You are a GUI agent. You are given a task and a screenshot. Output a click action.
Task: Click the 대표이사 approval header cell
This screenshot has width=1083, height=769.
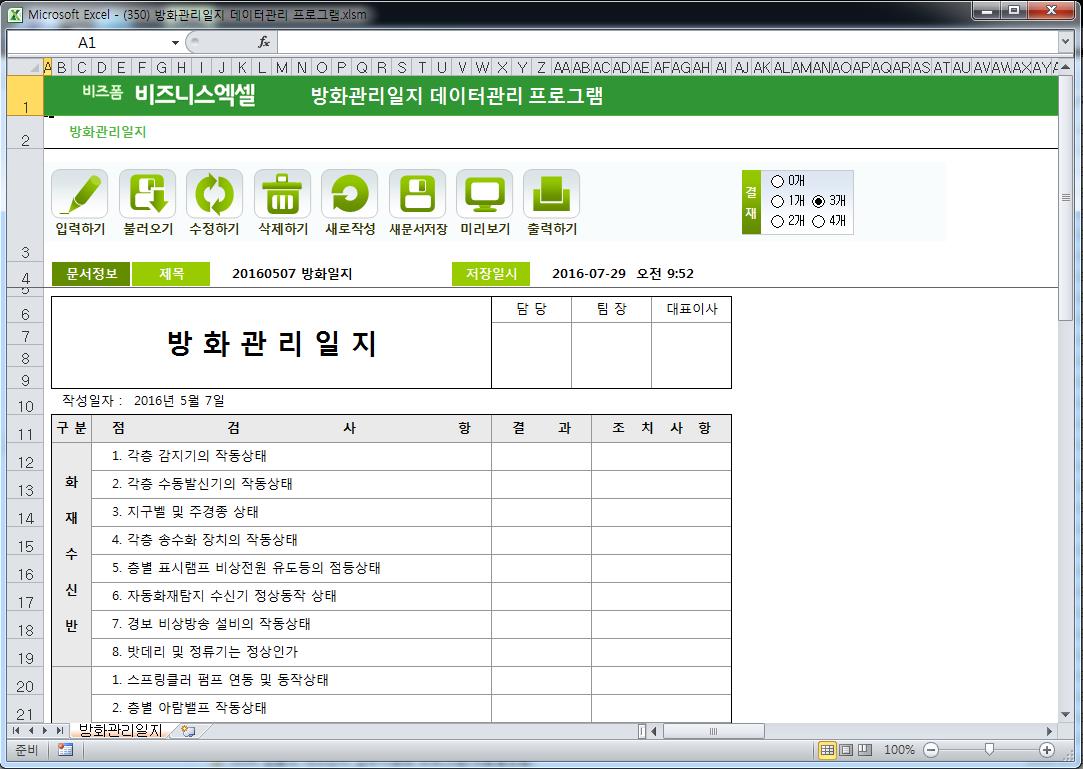(691, 310)
